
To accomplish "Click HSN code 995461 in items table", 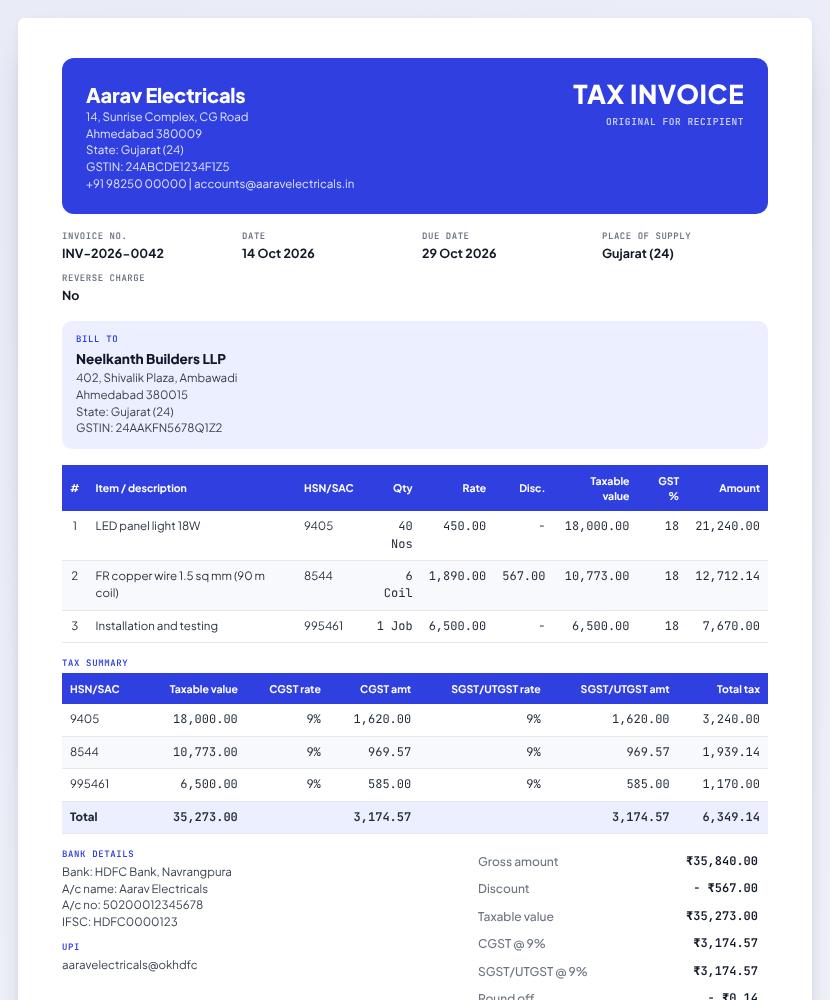I will click(x=323, y=626).
